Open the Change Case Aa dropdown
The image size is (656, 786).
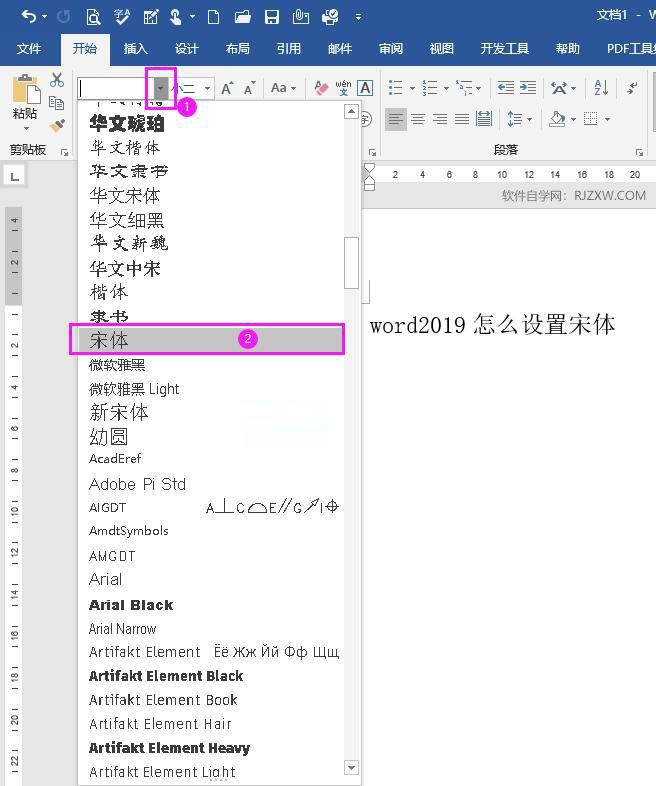[283, 88]
